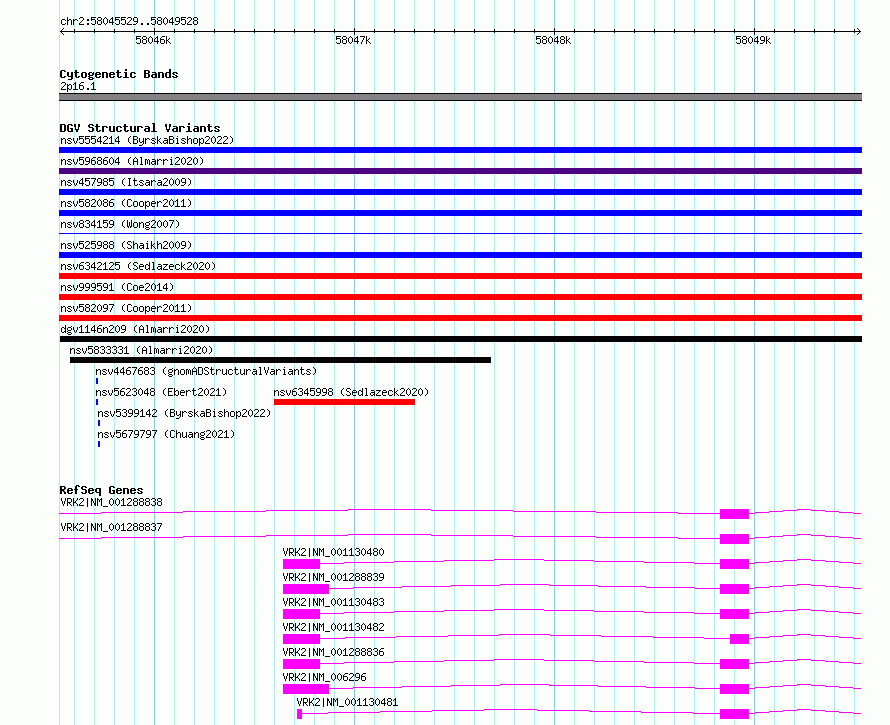Select the blue bar for nsv525988
The image size is (890, 725).
click(460, 255)
